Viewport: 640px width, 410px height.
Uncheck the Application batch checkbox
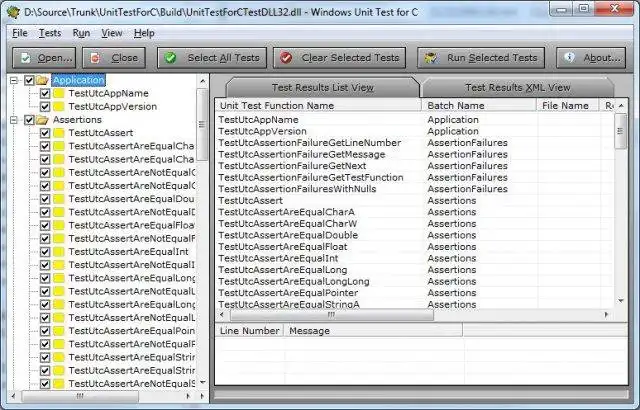(29, 80)
